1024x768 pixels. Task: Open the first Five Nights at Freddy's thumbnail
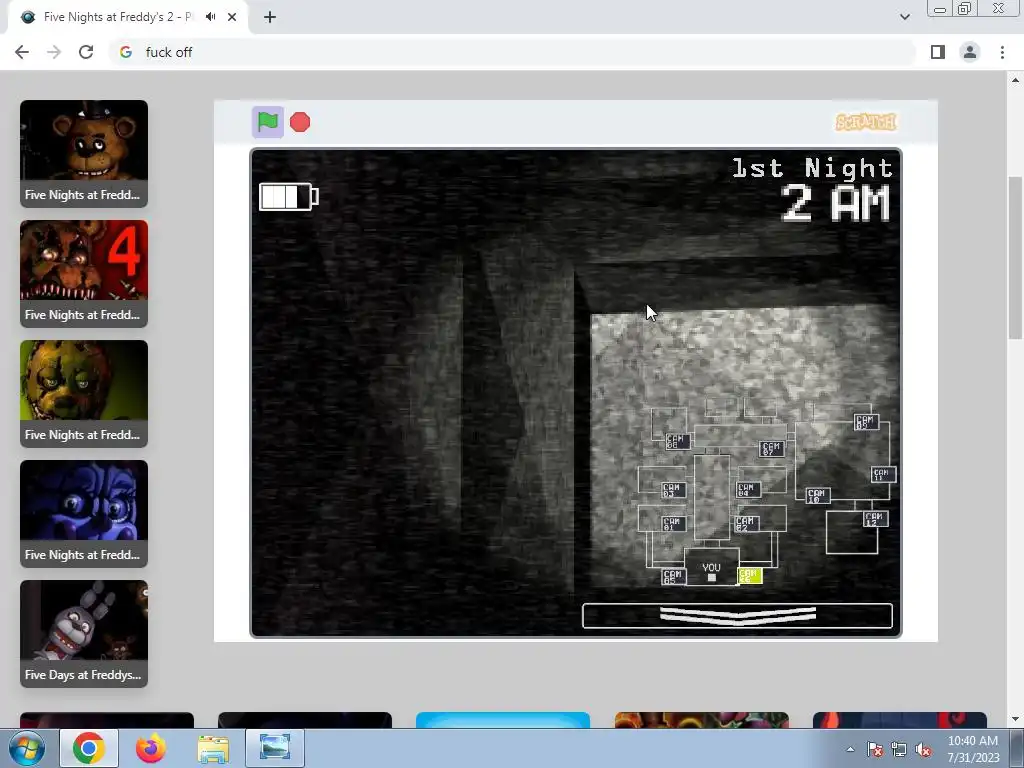(x=84, y=154)
